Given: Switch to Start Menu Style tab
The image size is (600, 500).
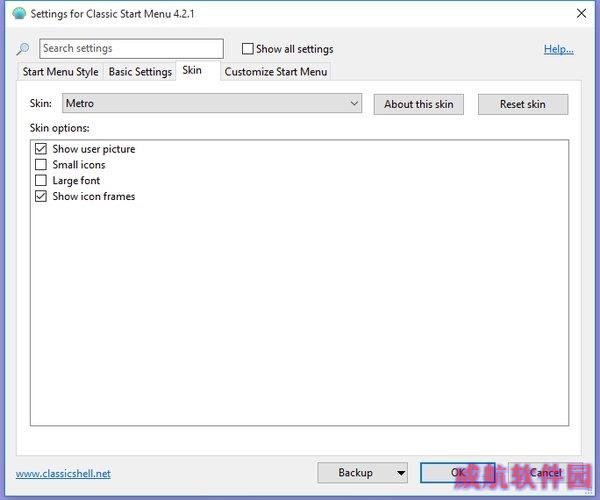Looking at the screenshot, I should (60, 72).
